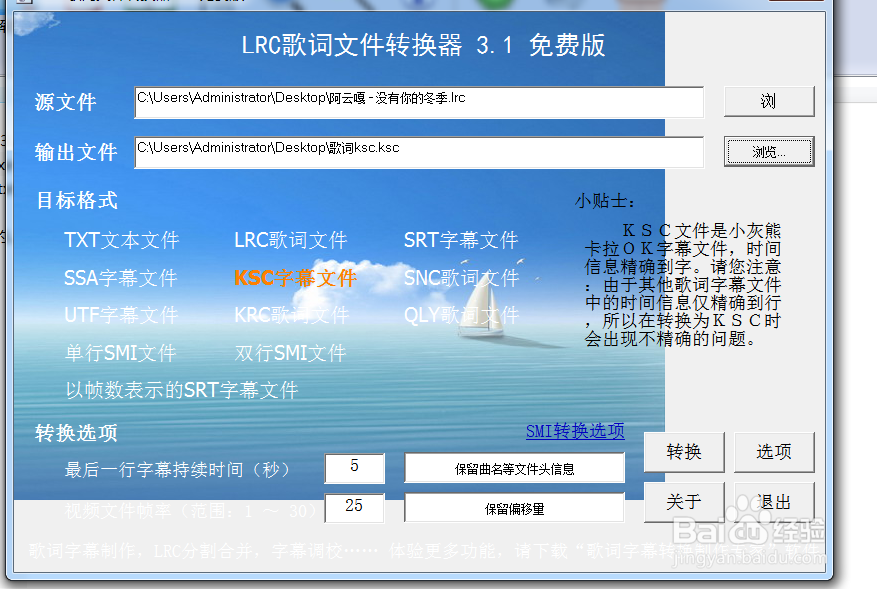
Task: Click the output file path input field
Action: (419, 152)
